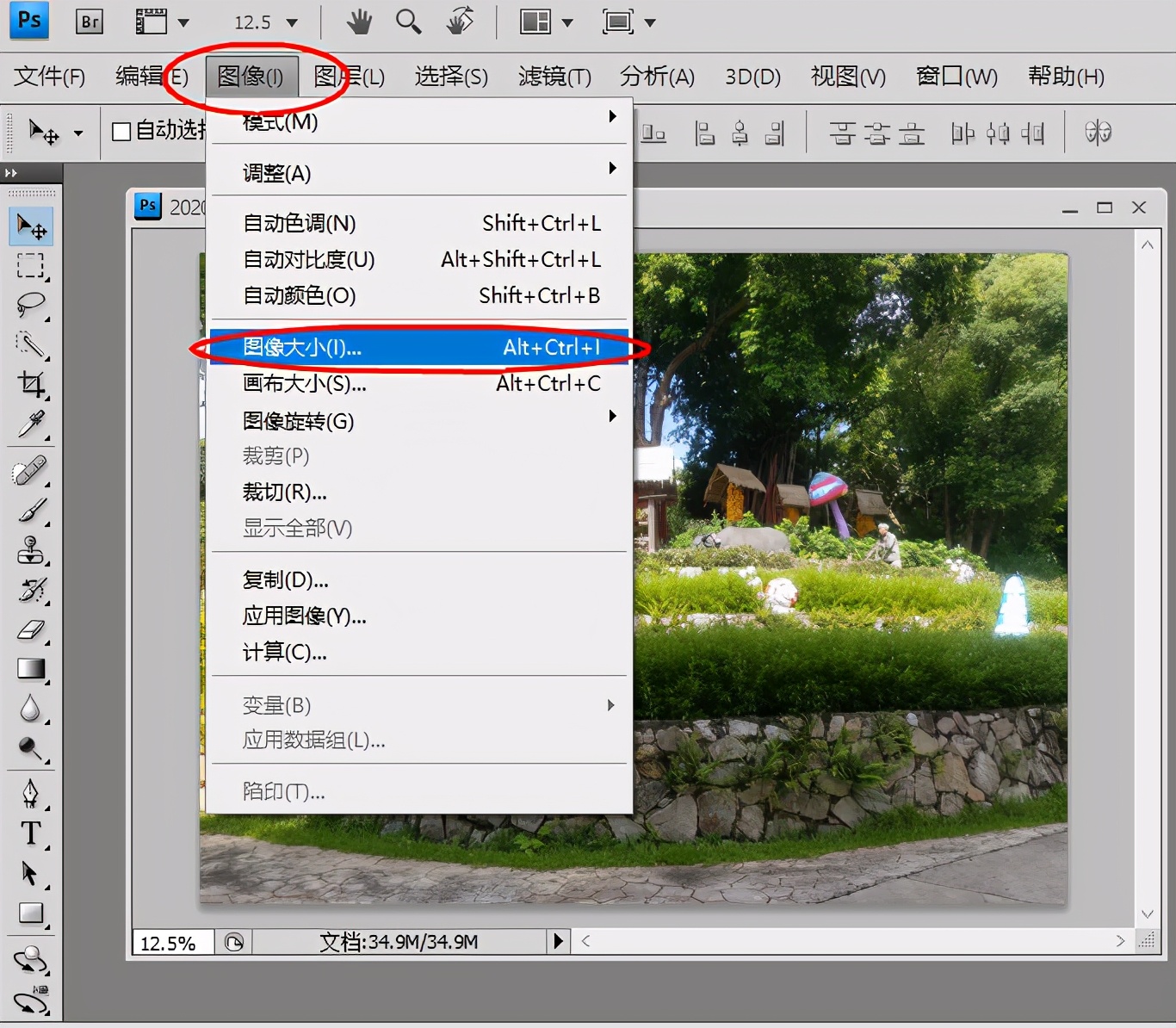
Task: Click distribute top edges icon
Action: click(x=842, y=133)
